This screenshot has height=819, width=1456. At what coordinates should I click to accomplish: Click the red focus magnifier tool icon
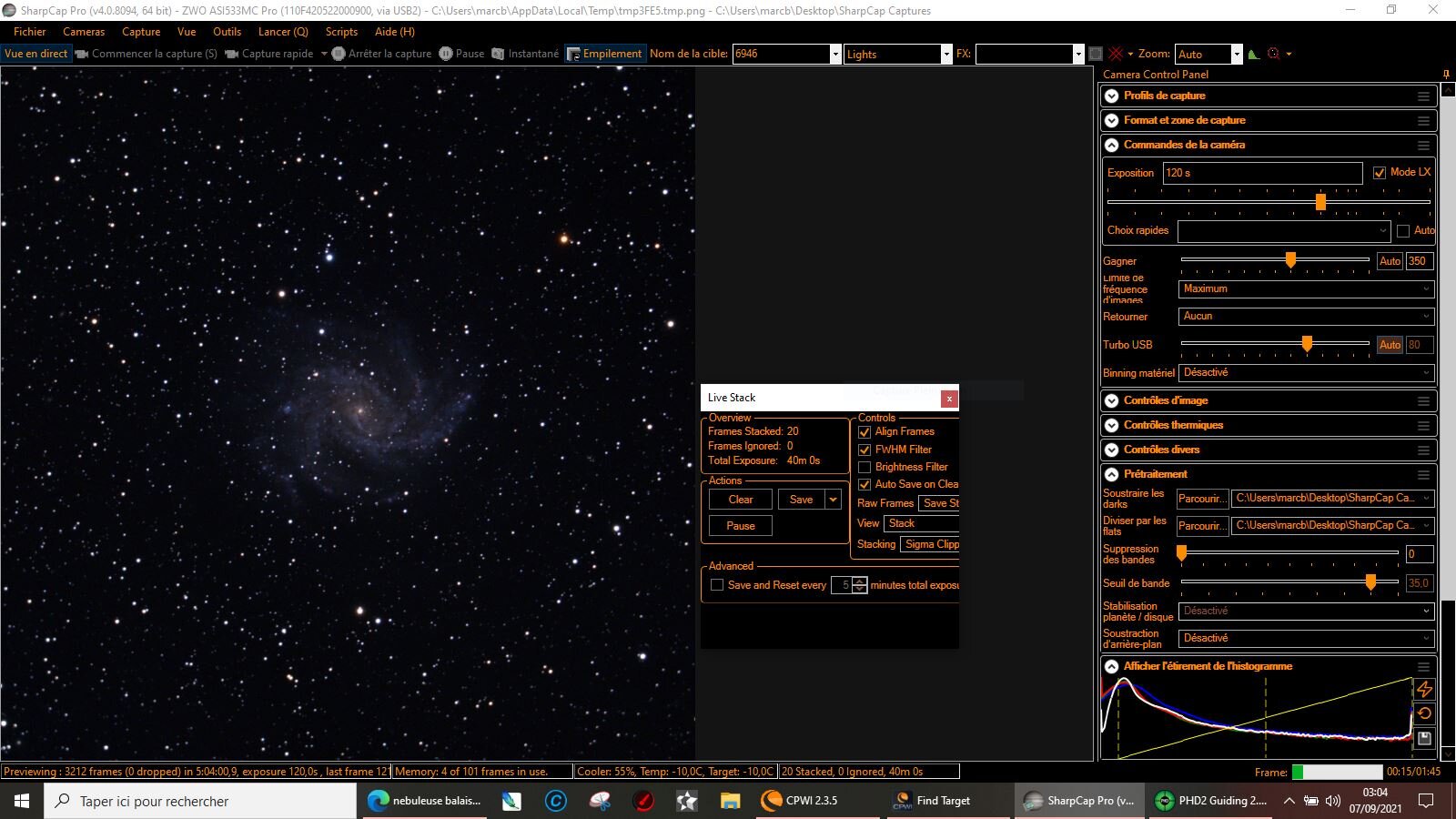click(x=1274, y=54)
